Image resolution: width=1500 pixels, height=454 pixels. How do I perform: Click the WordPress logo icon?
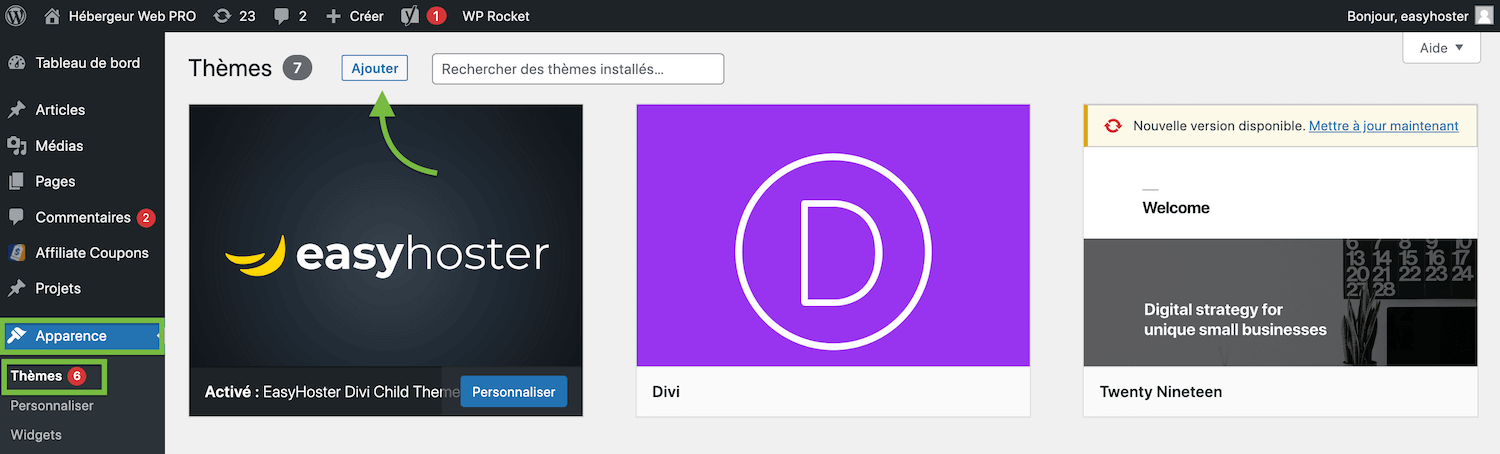click(16, 16)
